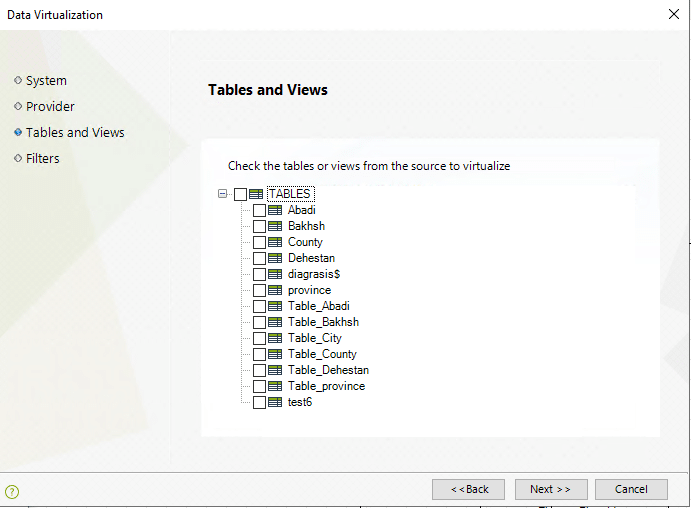Close the Data Virtualization dialog

(673, 14)
